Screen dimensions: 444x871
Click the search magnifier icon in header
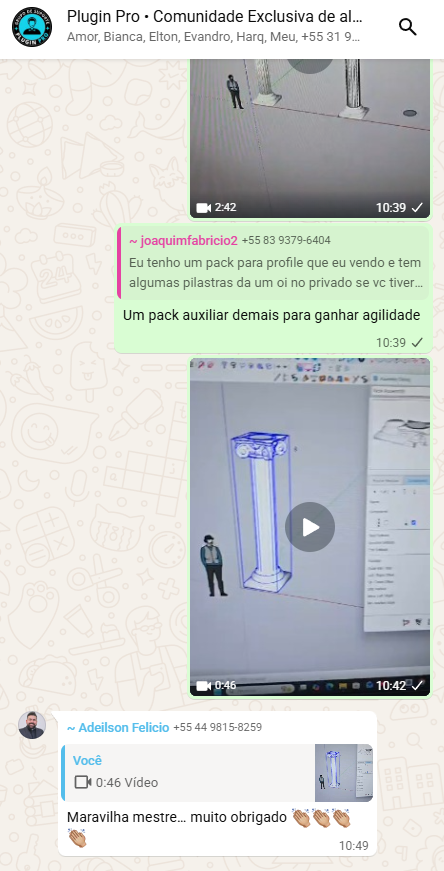(x=408, y=27)
